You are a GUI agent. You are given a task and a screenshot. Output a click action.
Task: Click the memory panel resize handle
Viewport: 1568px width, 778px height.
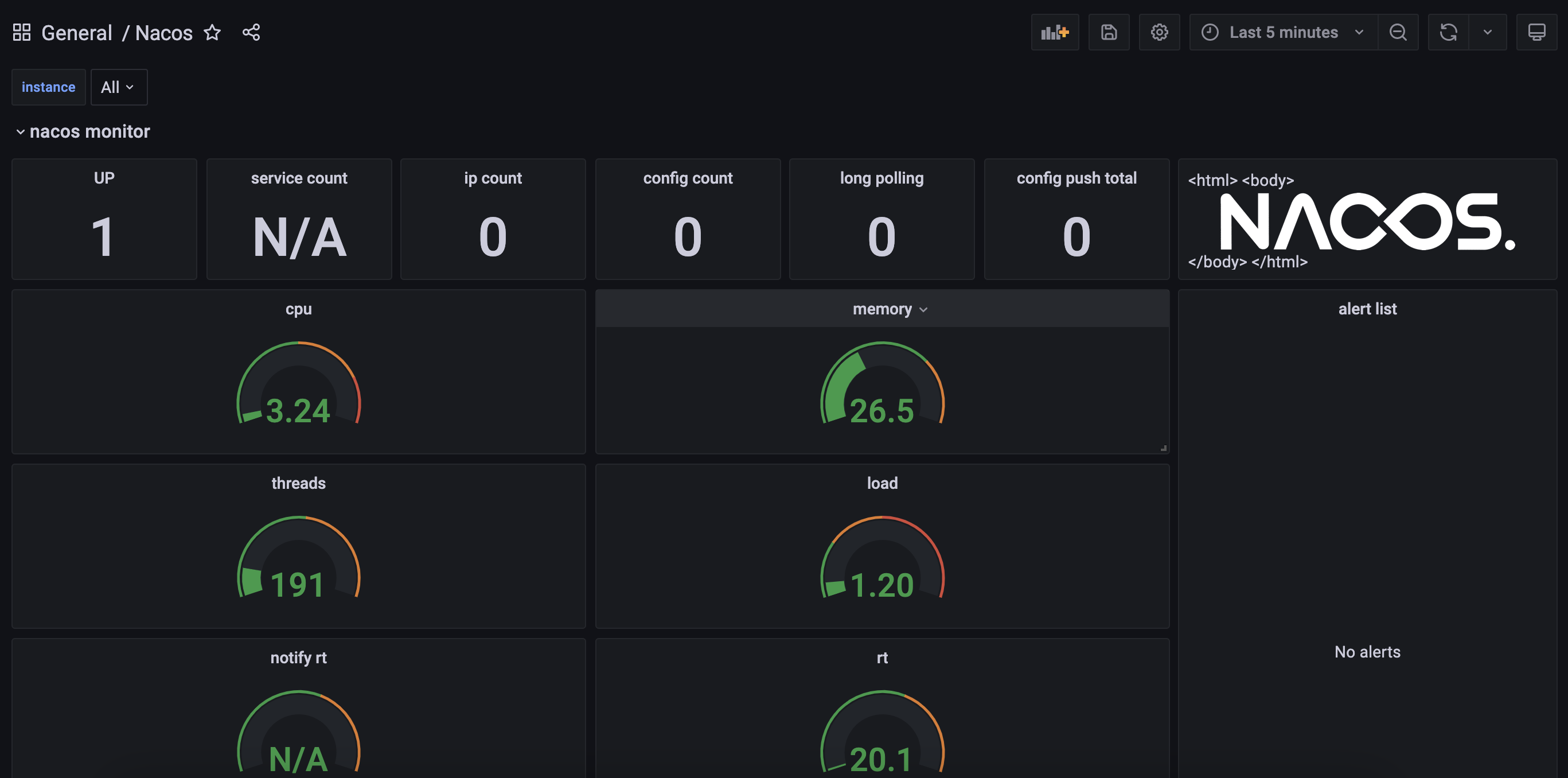coord(1163,448)
